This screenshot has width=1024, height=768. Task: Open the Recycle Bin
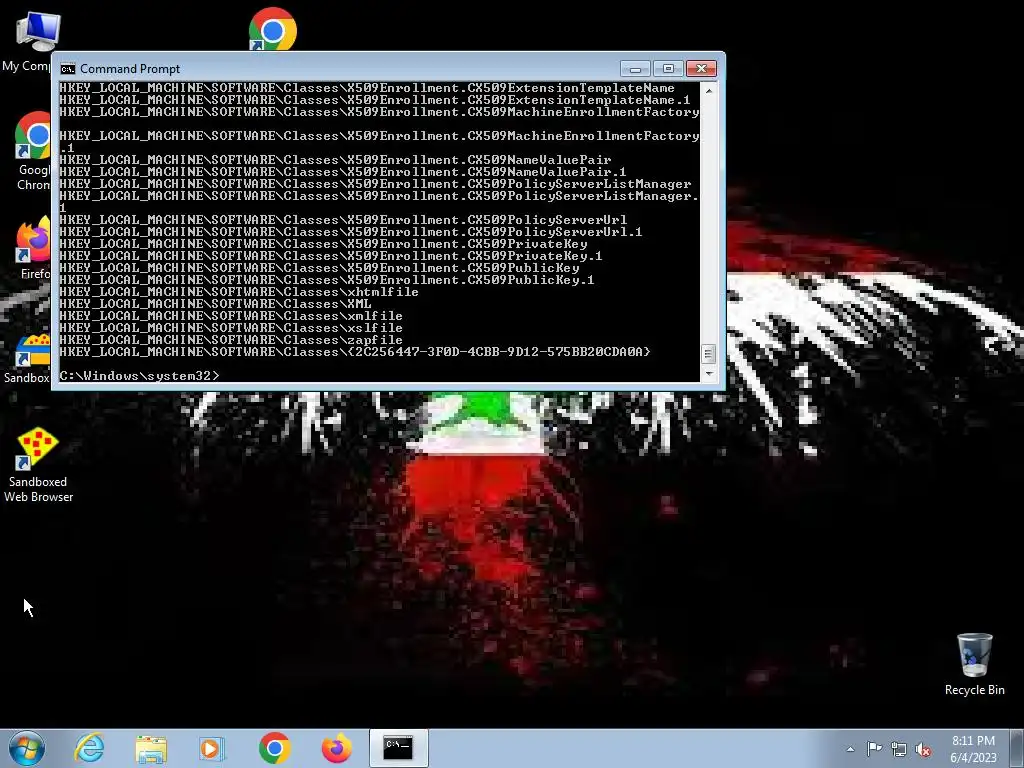[x=974, y=664]
